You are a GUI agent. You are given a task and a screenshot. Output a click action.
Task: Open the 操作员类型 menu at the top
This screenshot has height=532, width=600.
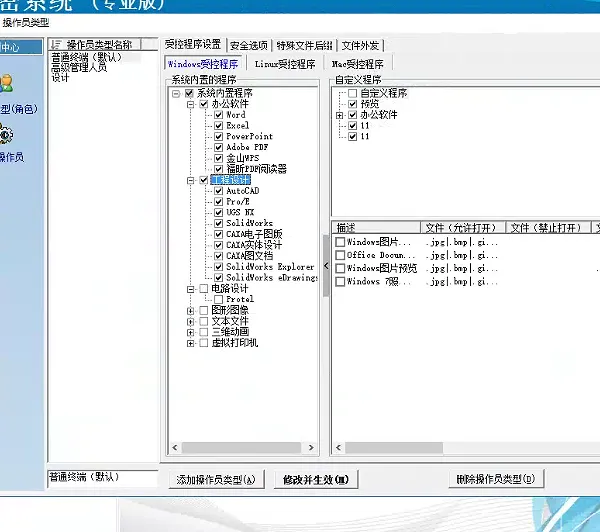click(x=26, y=23)
